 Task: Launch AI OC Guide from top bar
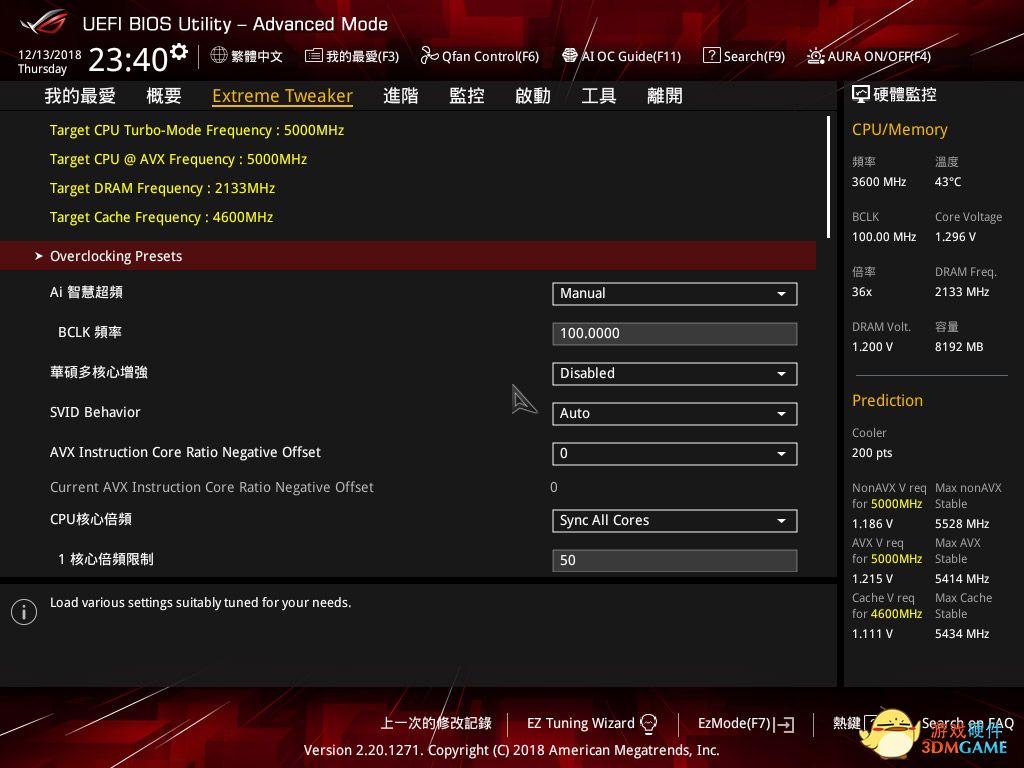coord(570,56)
